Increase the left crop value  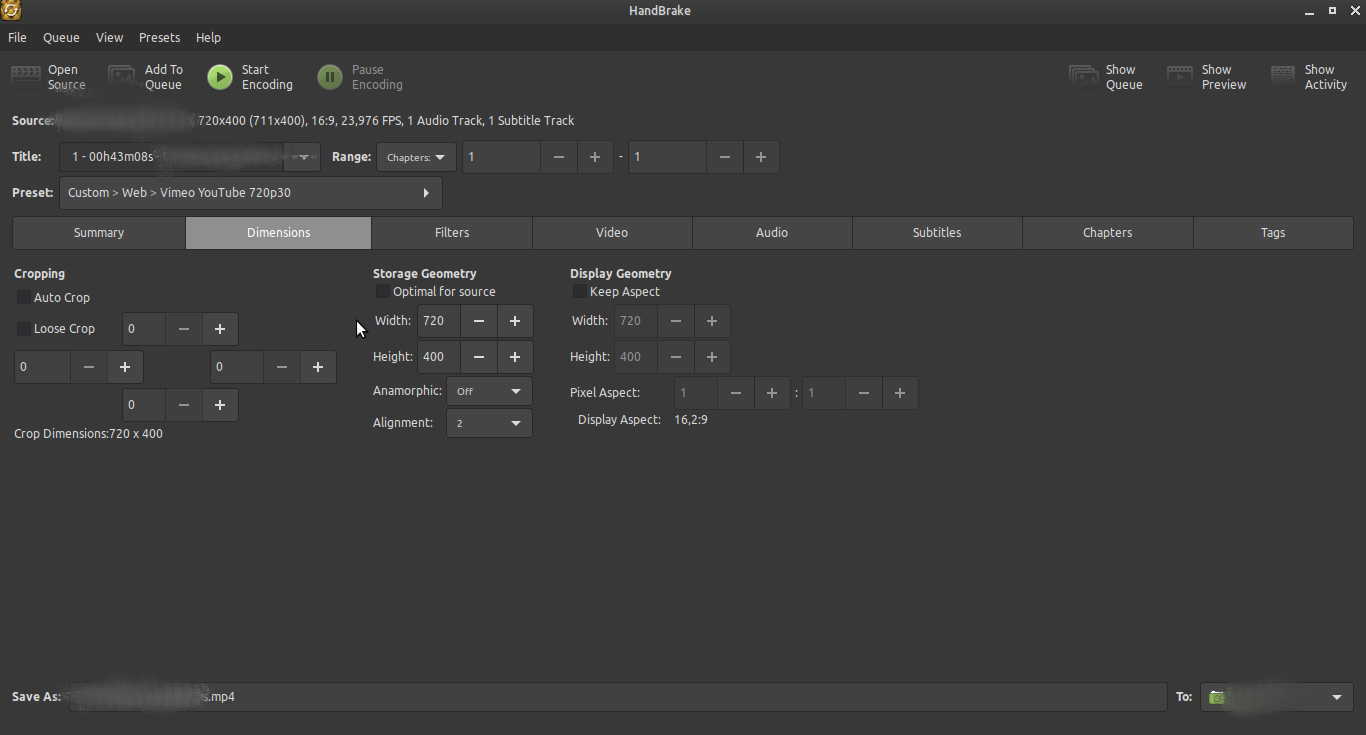(x=125, y=367)
